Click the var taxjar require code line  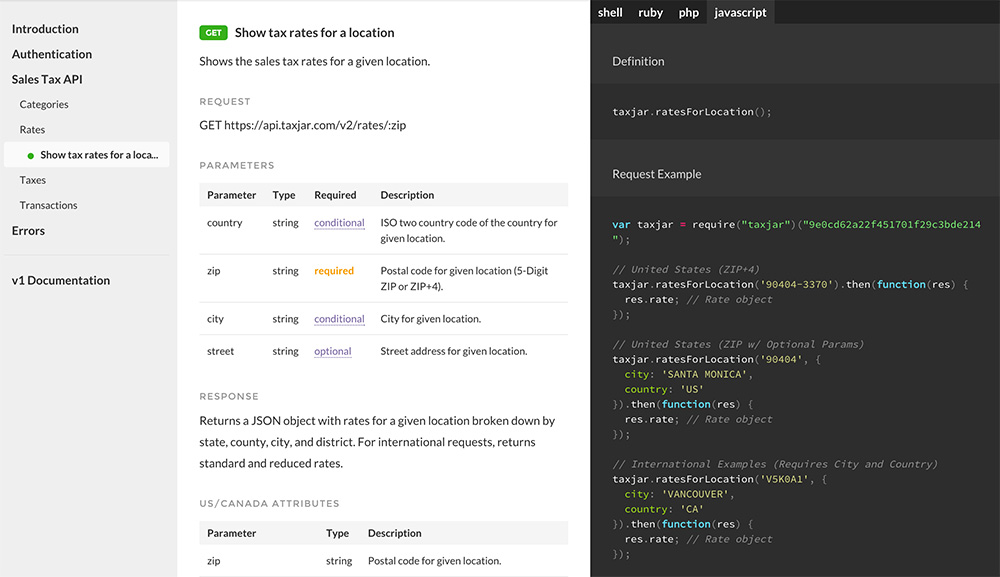pyautogui.click(x=796, y=224)
